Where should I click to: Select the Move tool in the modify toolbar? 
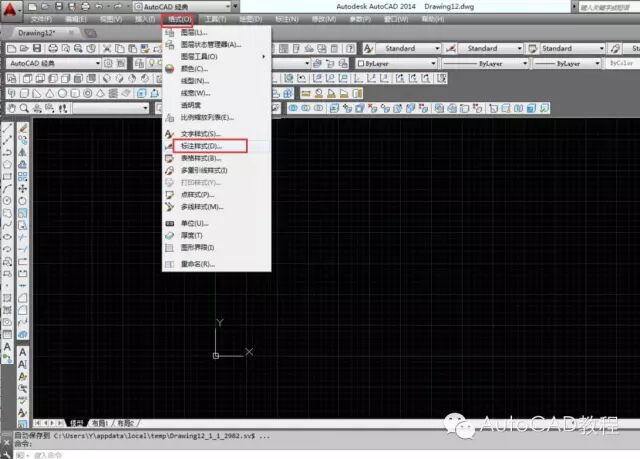click(x=23, y=188)
